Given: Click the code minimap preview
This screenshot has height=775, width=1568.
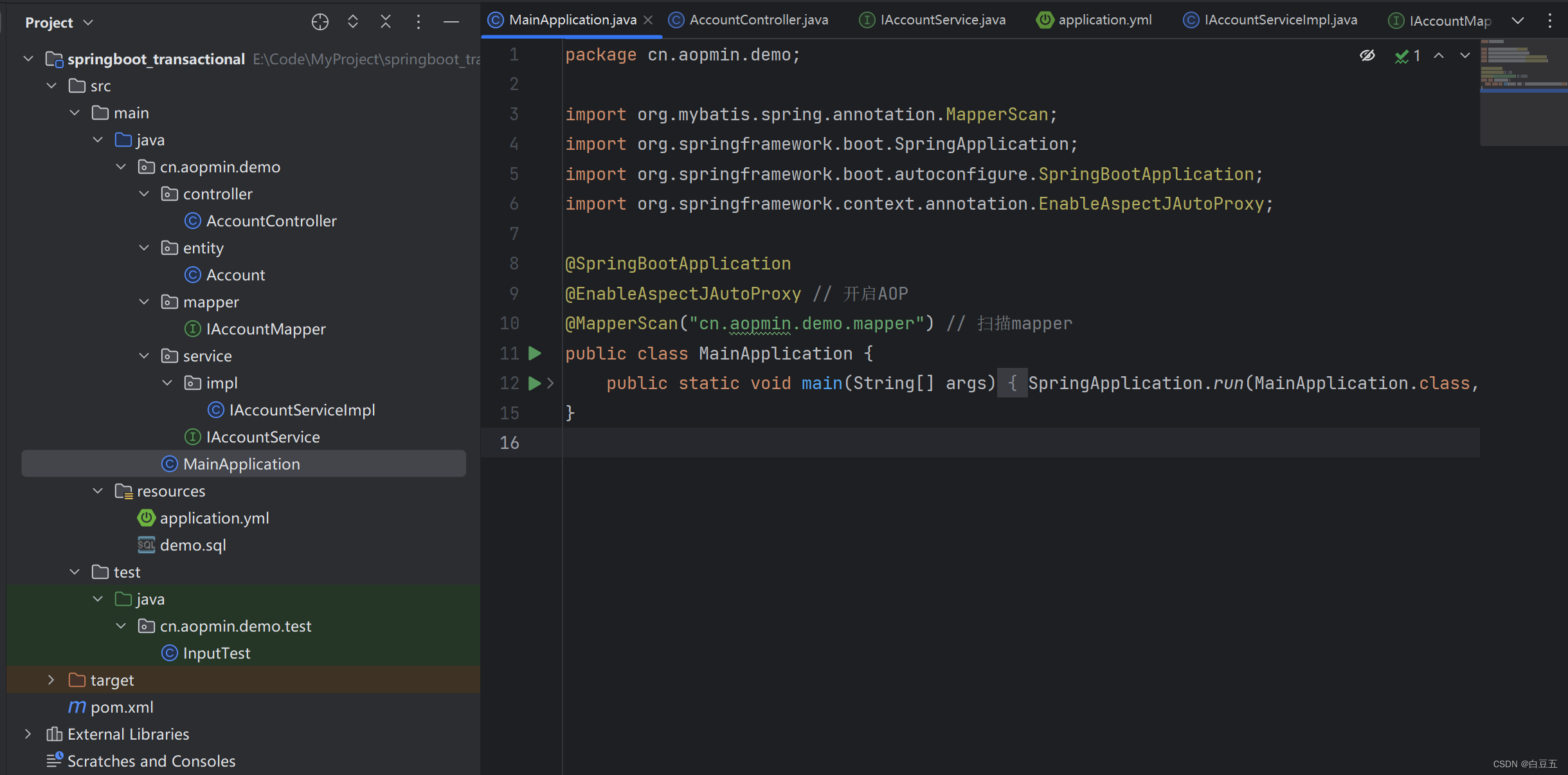Looking at the screenshot, I should (1523, 92).
